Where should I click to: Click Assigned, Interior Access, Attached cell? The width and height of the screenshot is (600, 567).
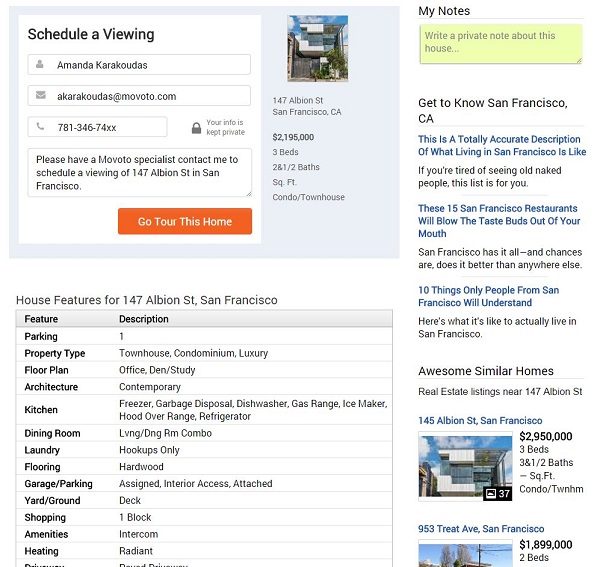coord(196,484)
